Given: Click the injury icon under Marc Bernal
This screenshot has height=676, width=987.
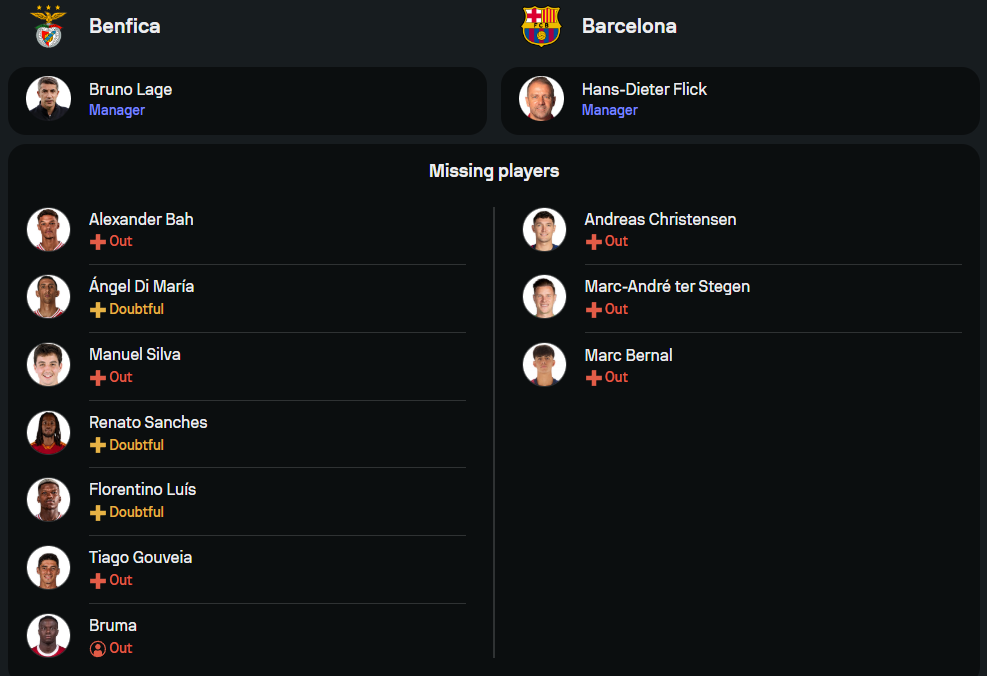Looking at the screenshot, I should pyautogui.click(x=593, y=378).
